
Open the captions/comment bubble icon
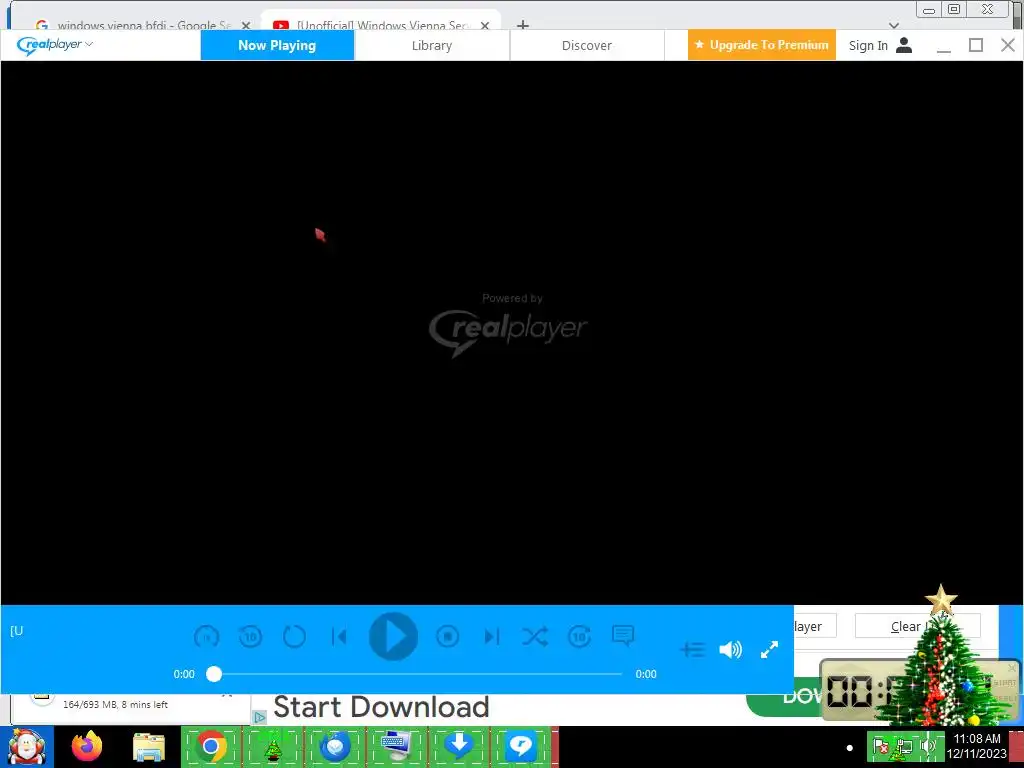pyautogui.click(x=623, y=635)
